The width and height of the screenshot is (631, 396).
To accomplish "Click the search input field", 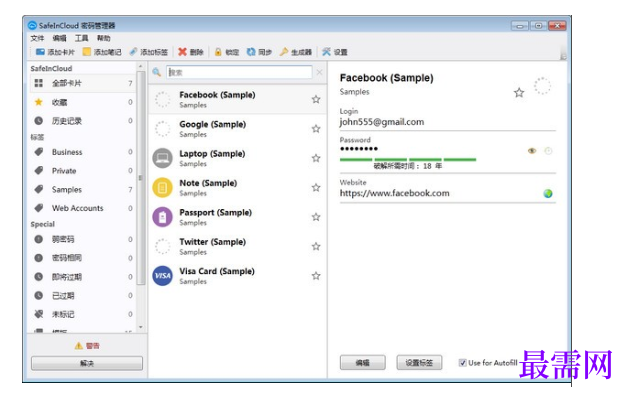I will pyautogui.click(x=239, y=72).
